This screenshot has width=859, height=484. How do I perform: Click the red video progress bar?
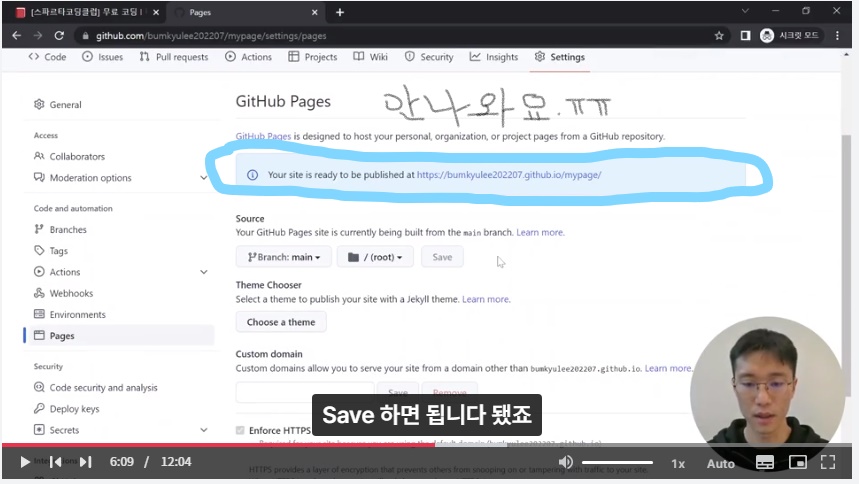[x=218, y=445]
